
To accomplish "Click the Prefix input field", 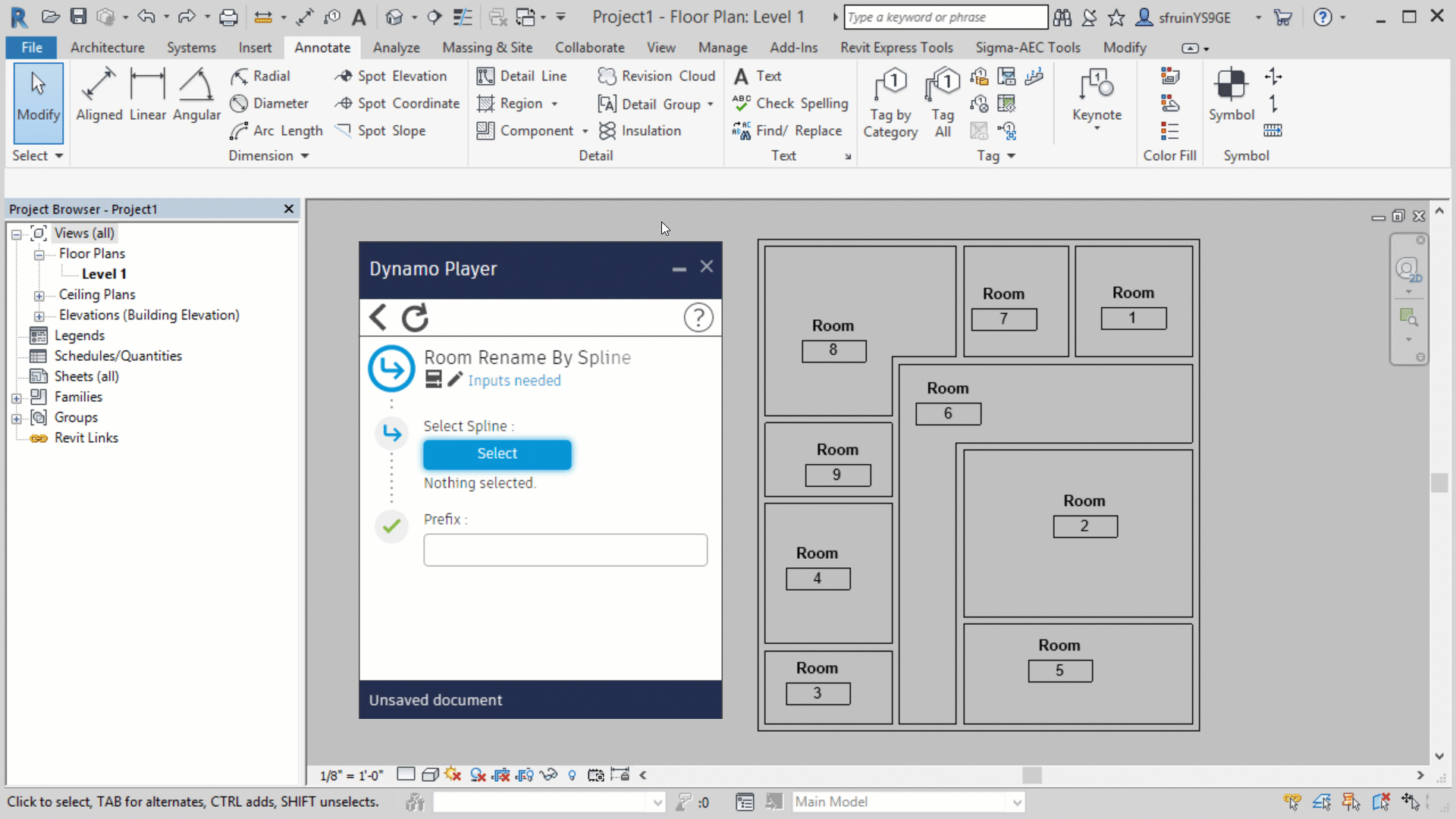I will click(x=565, y=550).
